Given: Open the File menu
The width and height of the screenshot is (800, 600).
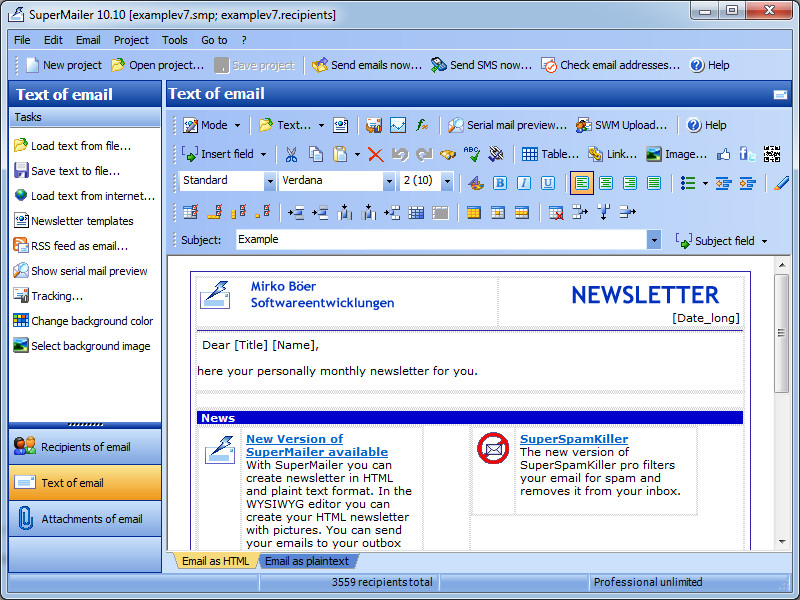Looking at the screenshot, I should point(22,40).
